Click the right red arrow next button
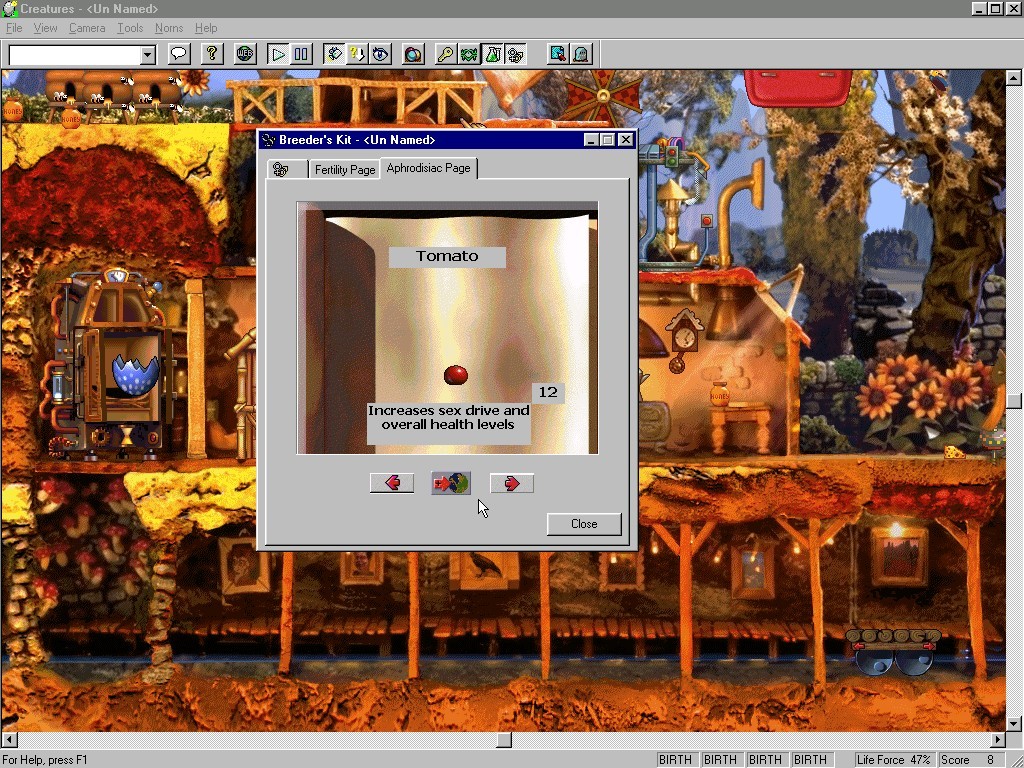The image size is (1024, 768). [x=511, y=483]
